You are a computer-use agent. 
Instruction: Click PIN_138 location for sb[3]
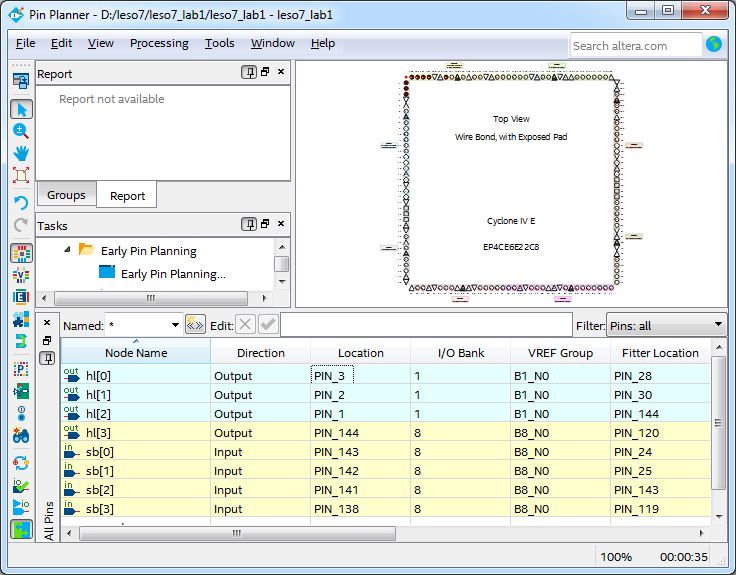(x=360, y=508)
